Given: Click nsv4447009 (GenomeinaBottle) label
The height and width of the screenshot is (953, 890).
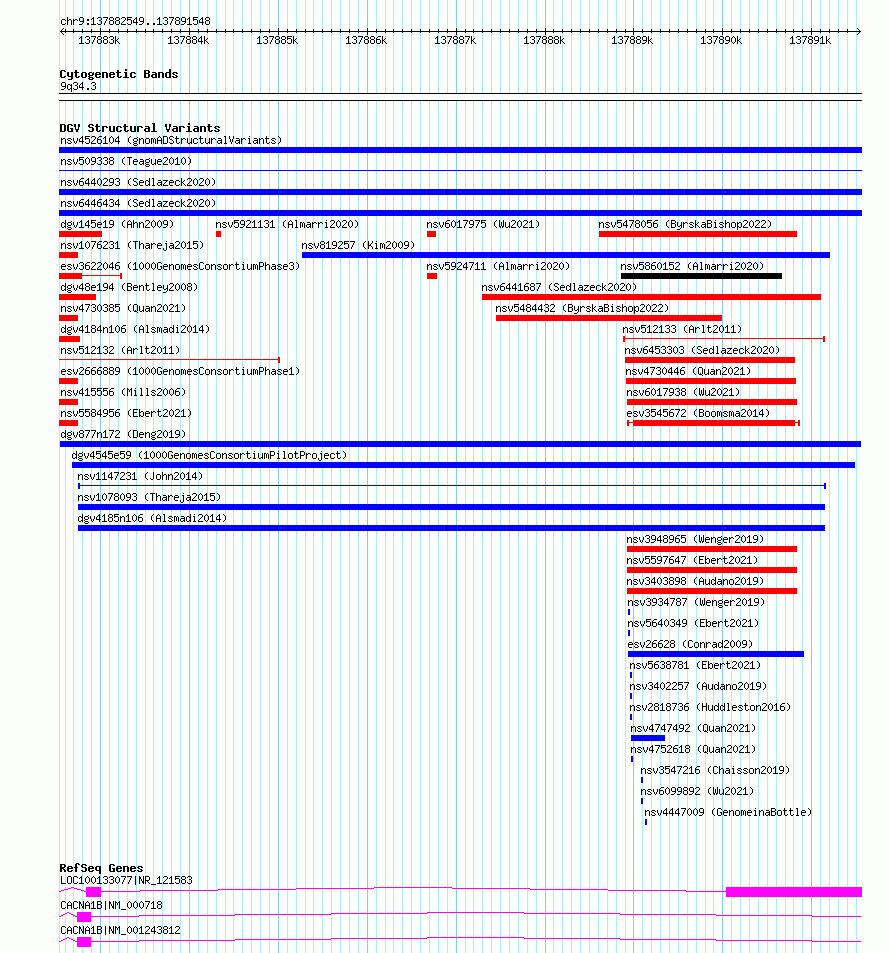Looking at the screenshot, I should [728, 813].
